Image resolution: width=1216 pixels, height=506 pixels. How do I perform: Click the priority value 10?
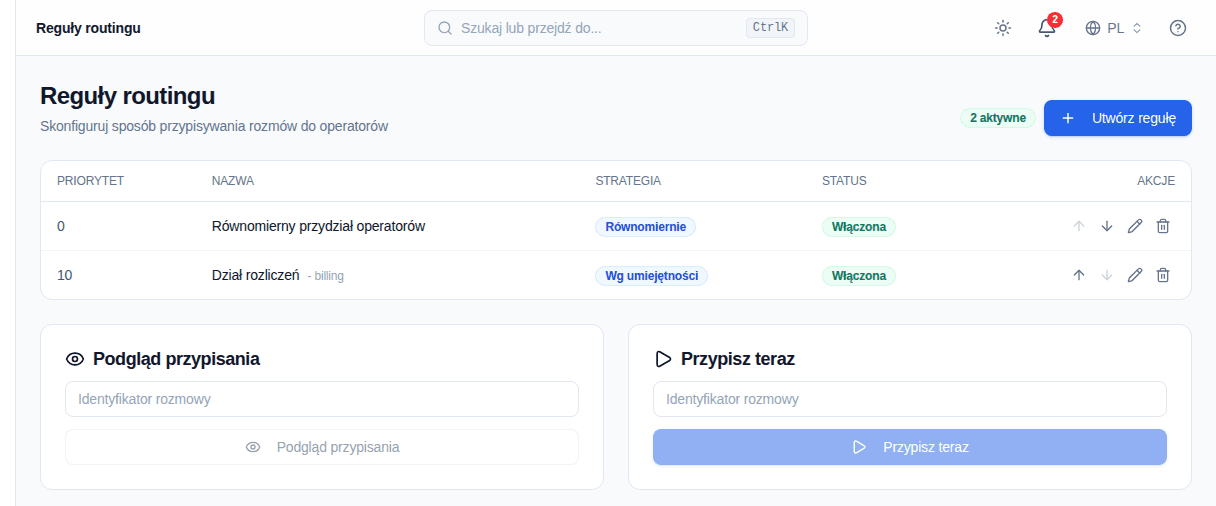tap(65, 275)
